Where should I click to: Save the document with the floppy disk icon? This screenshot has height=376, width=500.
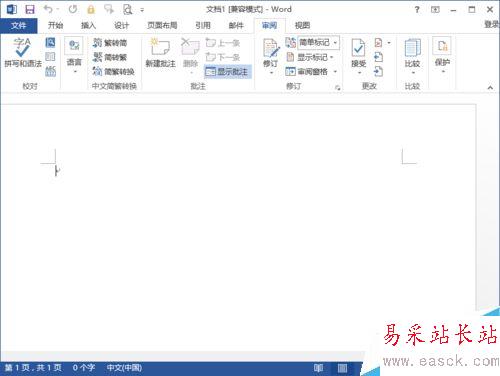point(30,9)
